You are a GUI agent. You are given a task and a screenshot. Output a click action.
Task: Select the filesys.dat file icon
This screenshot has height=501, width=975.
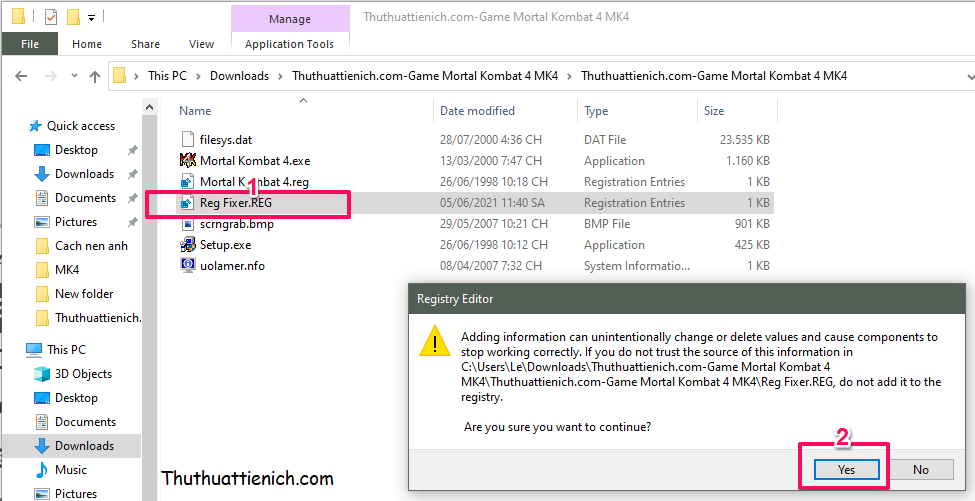[x=188, y=140]
